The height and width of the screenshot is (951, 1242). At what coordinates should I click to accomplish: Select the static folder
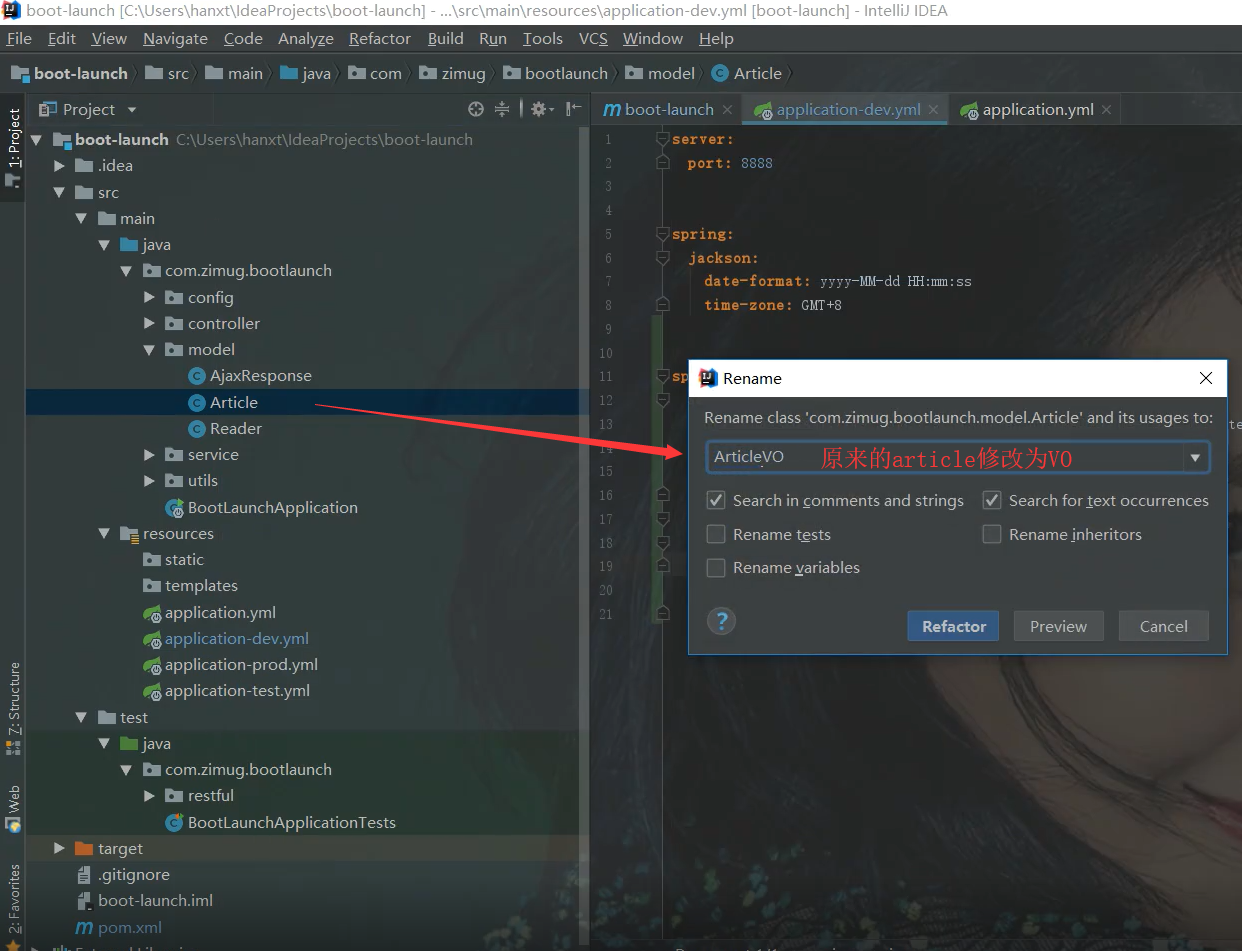point(184,559)
